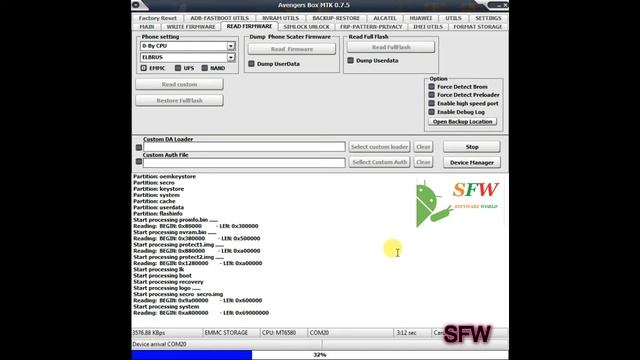Switch to the MAIN tab
640x360 pixels.
point(147,27)
